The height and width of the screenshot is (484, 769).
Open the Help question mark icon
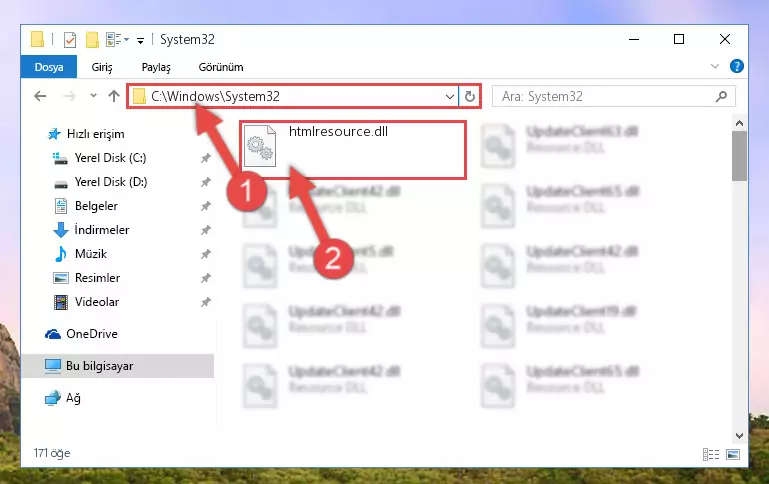[x=737, y=66]
